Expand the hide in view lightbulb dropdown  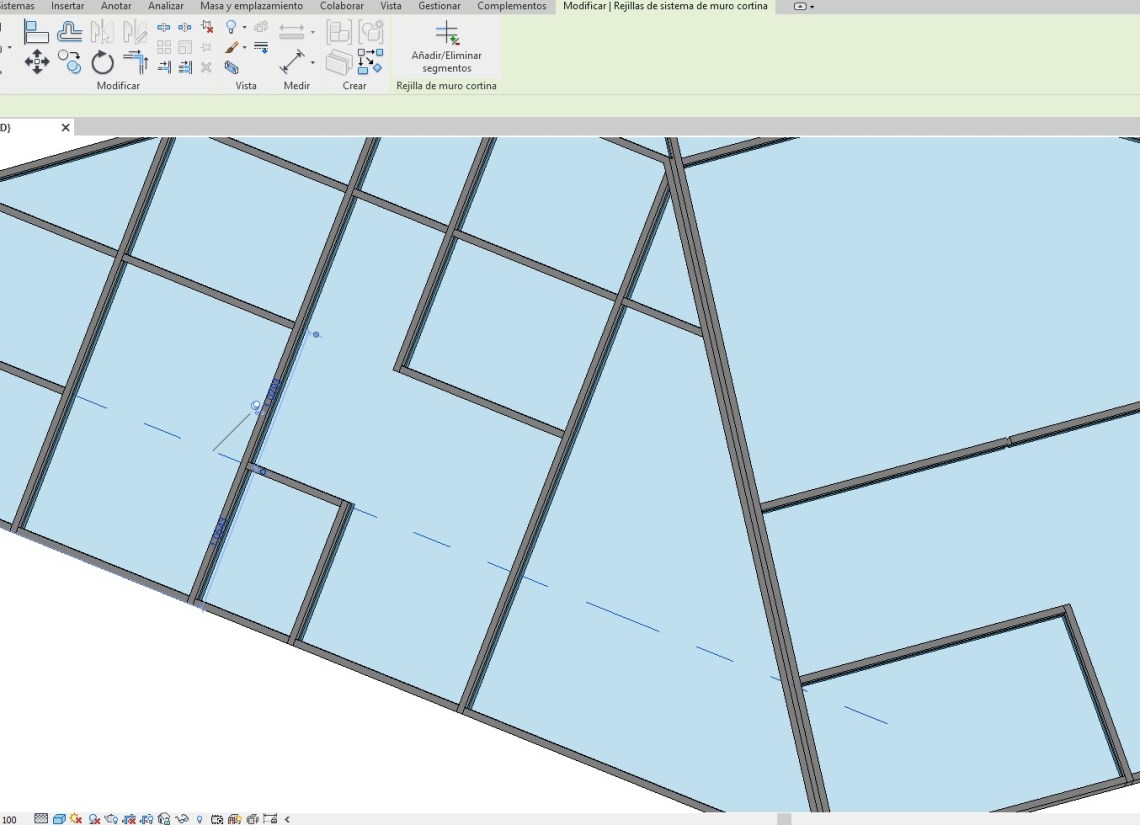pyautogui.click(x=244, y=28)
